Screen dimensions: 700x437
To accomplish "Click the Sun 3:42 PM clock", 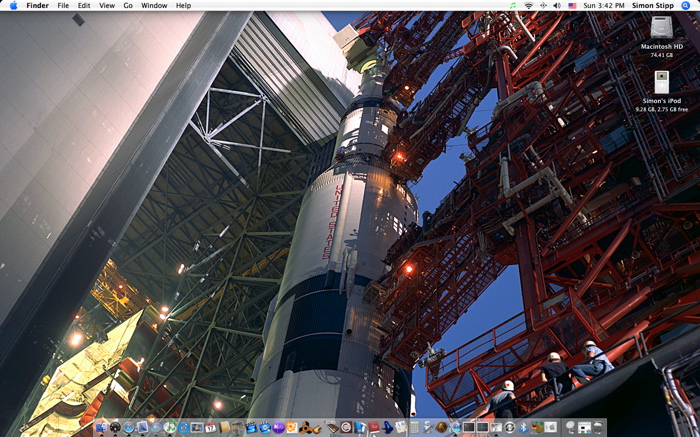I will [x=603, y=5].
